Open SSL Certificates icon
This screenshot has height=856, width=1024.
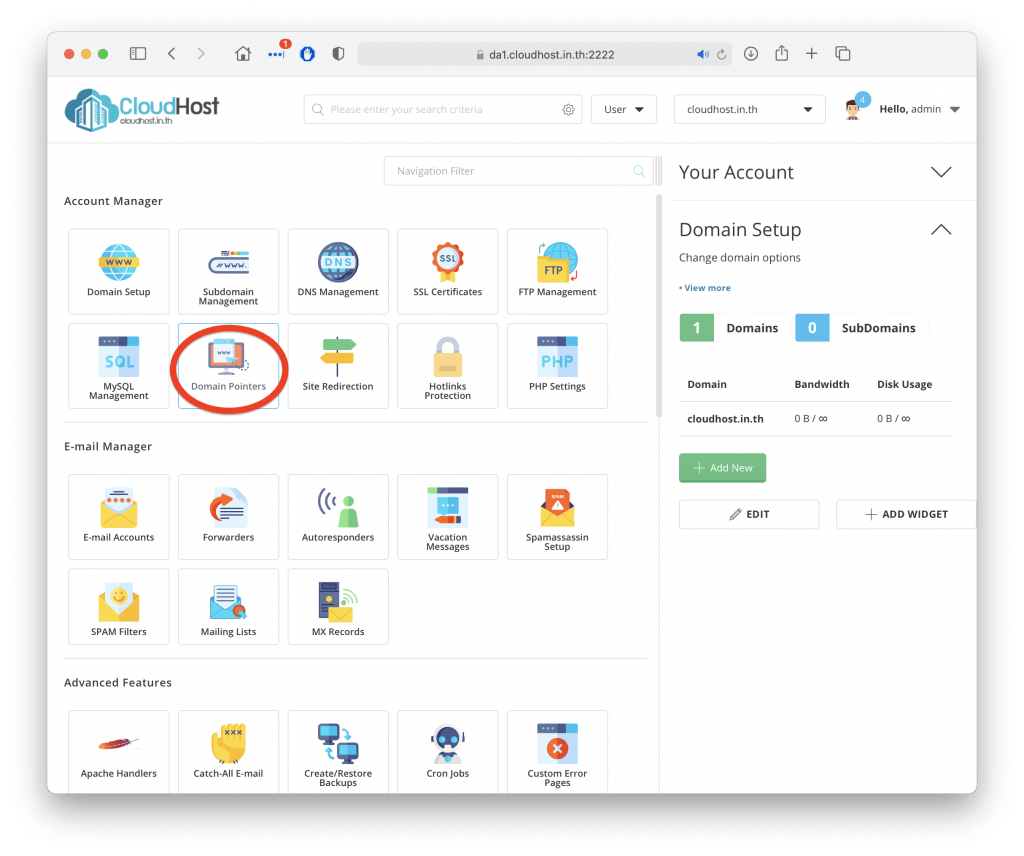pyautogui.click(x=447, y=271)
